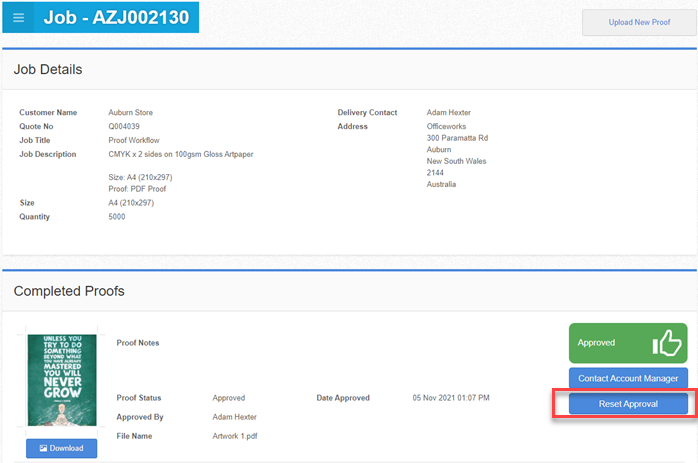The height and width of the screenshot is (463, 698).
Task: Click address line Officeworks
Action: point(446,126)
